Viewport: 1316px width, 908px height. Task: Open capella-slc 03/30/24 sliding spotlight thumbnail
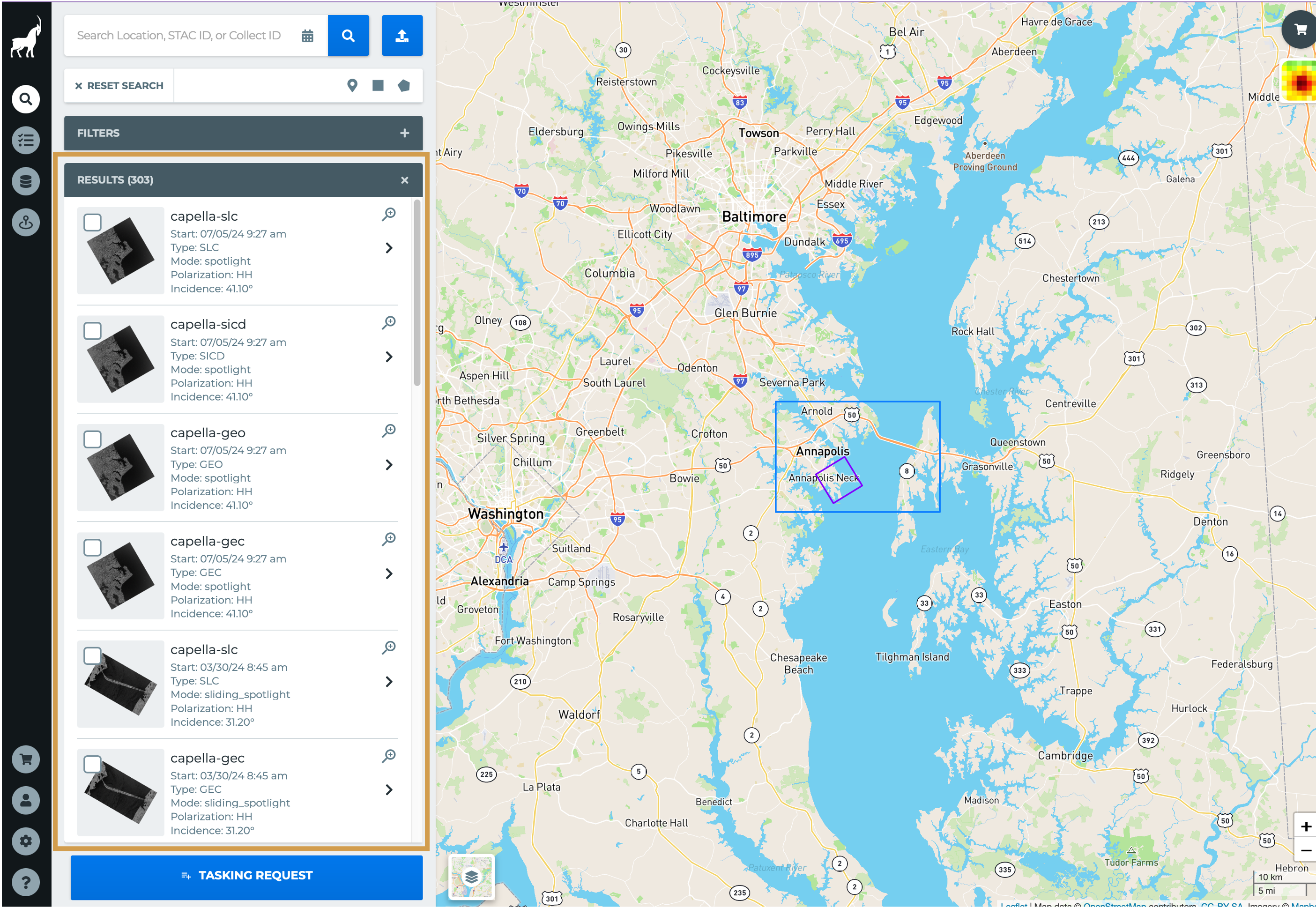click(x=120, y=685)
